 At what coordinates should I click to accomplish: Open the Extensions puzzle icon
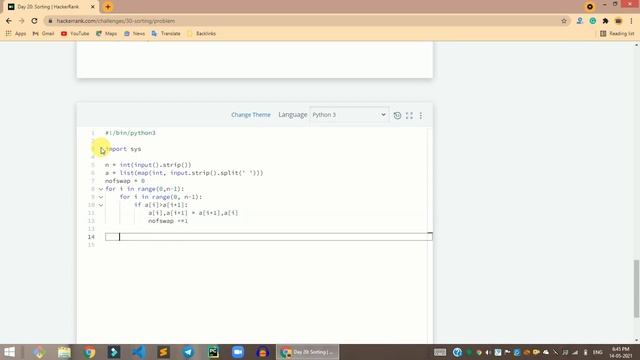tap(605, 21)
